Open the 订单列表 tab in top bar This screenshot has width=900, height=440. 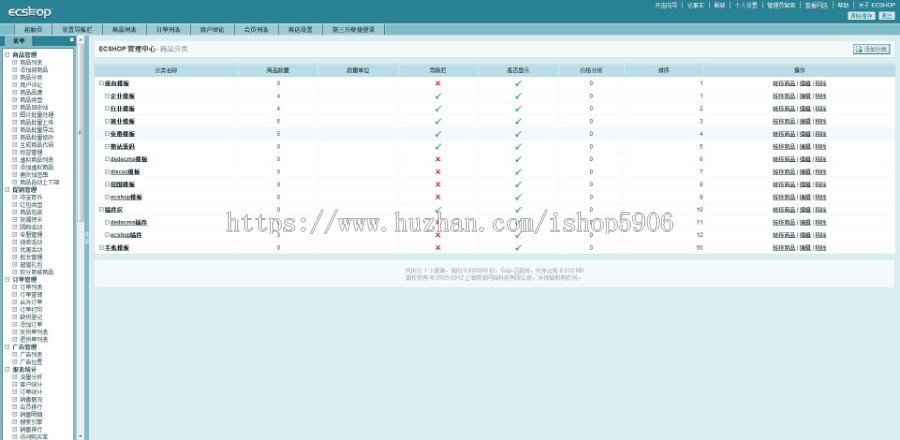coord(168,29)
